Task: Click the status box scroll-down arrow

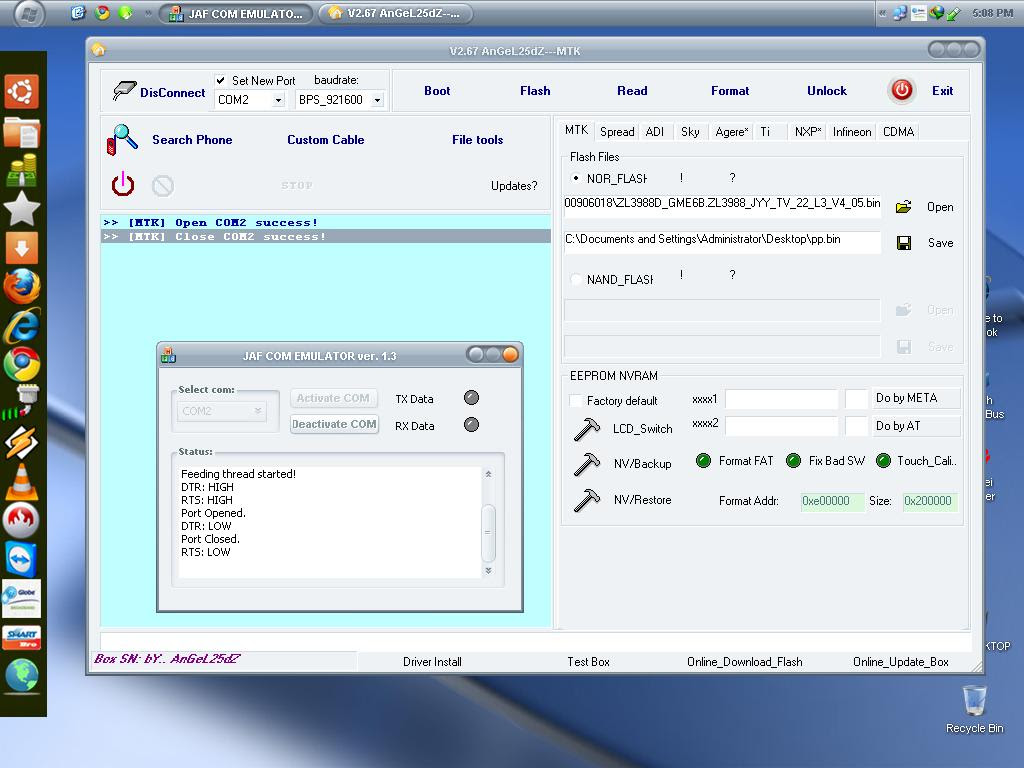Action: coord(488,570)
